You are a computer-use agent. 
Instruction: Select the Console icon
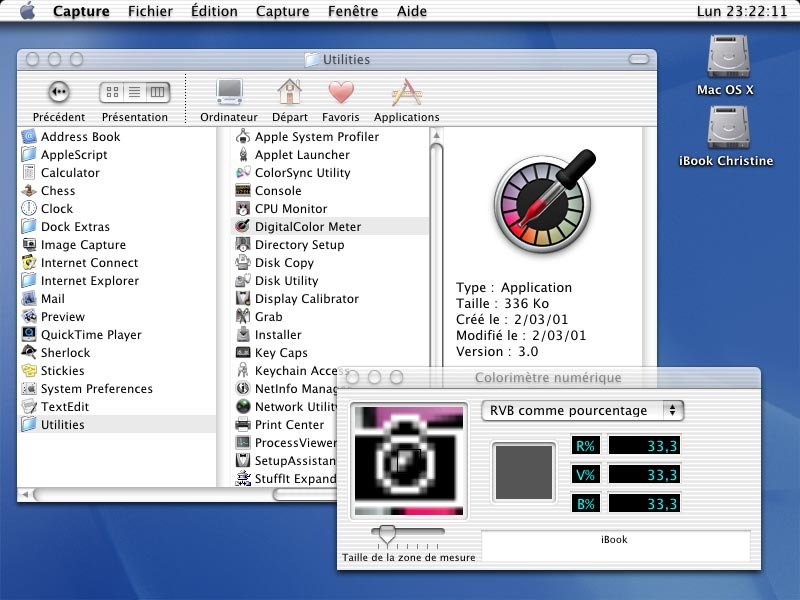(x=243, y=190)
